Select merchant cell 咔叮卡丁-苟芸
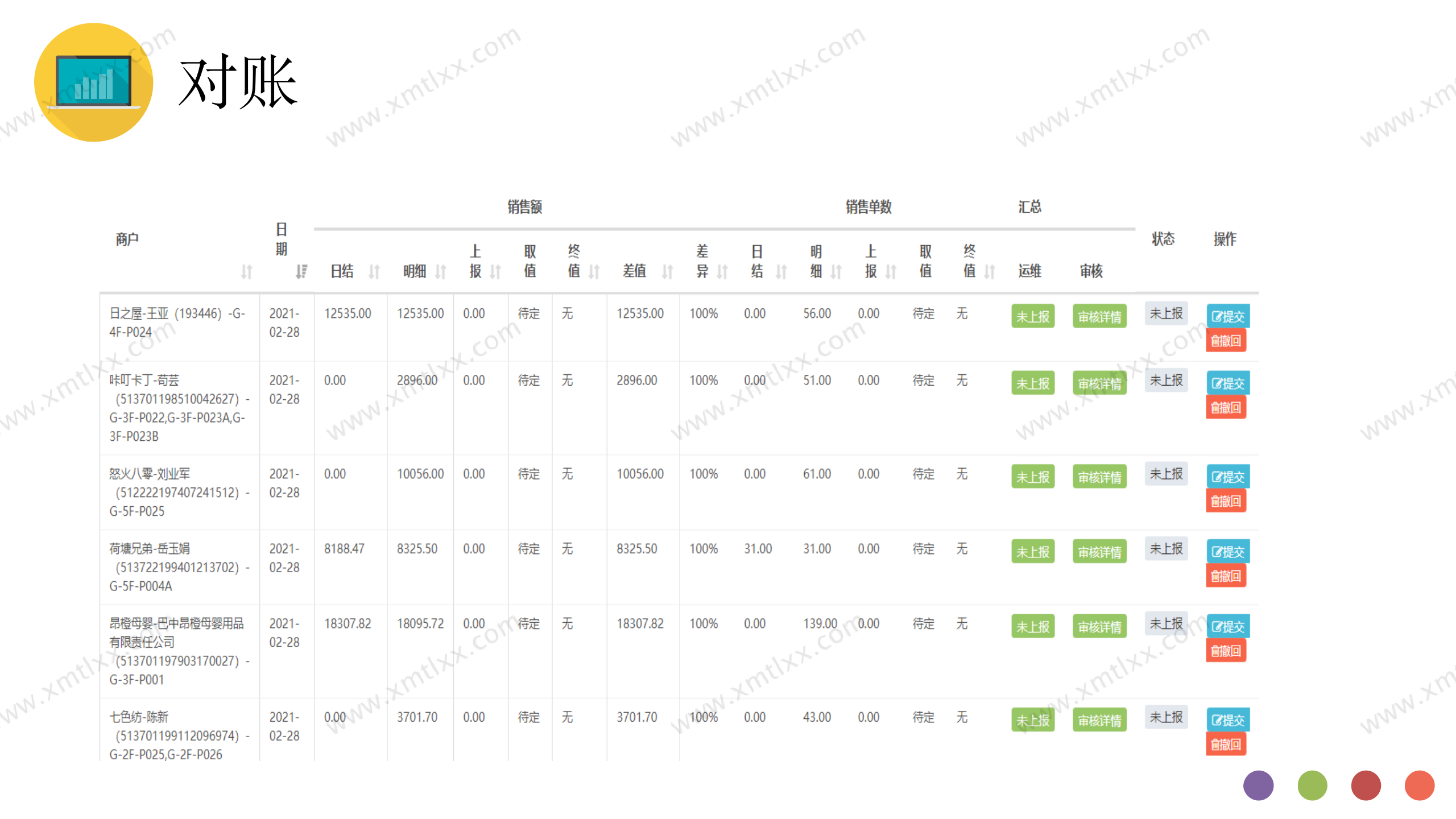Image resolution: width=1456 pixels, height=819 pixels. pos(180,408)
